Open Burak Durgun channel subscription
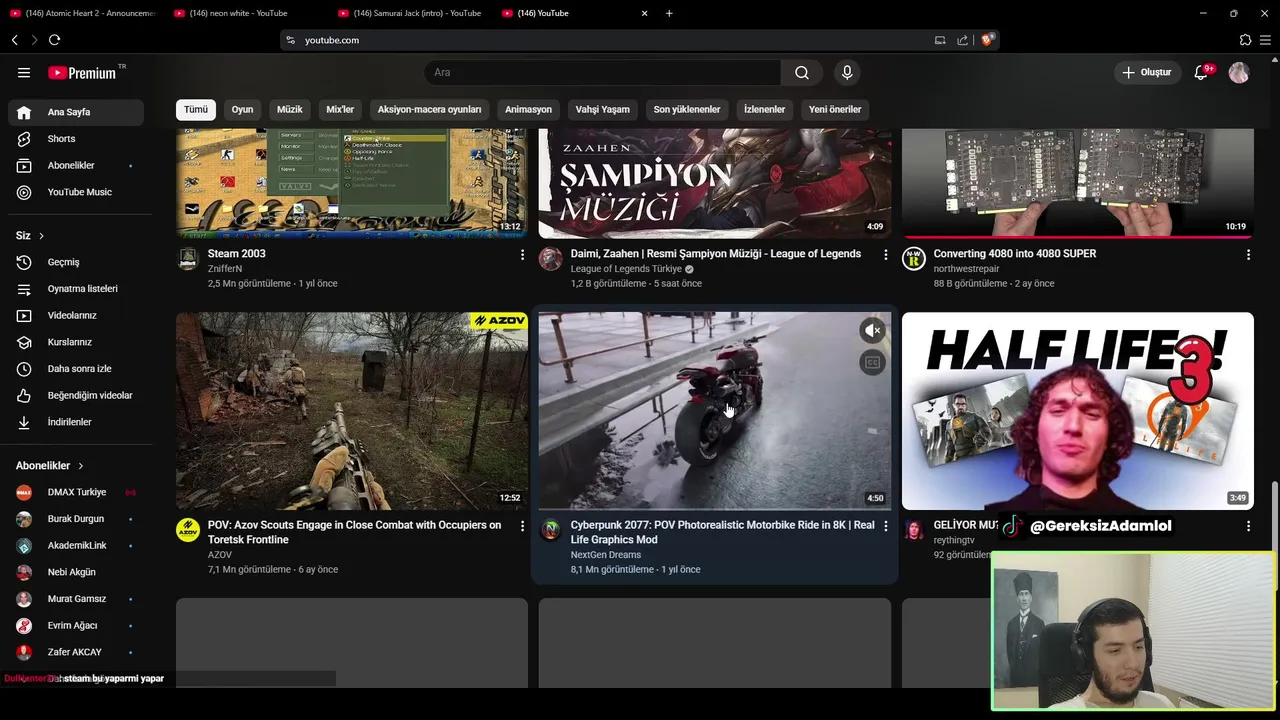 tap(76, 519)
